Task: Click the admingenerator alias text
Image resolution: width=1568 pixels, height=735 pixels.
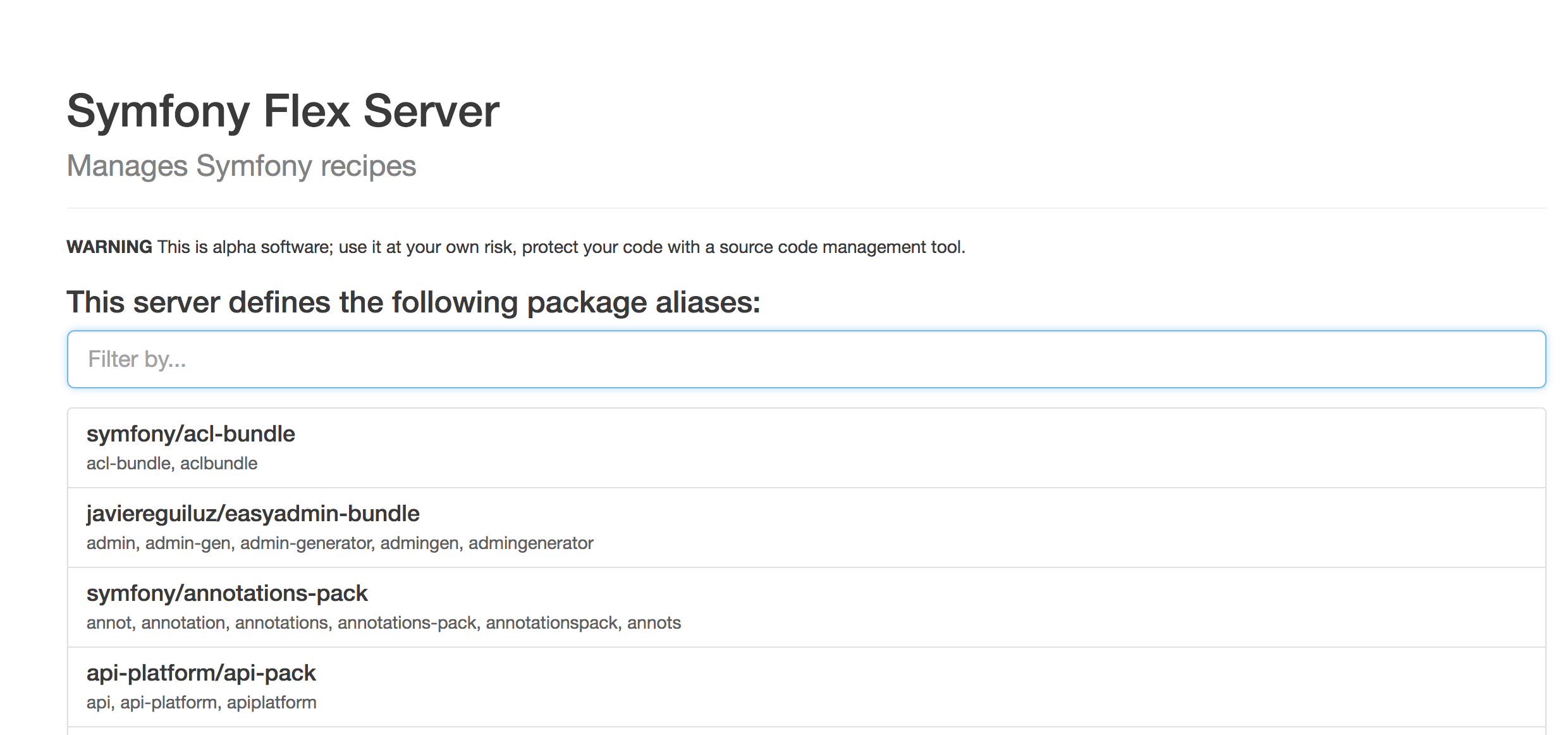Action: click(x=530, y=543)
